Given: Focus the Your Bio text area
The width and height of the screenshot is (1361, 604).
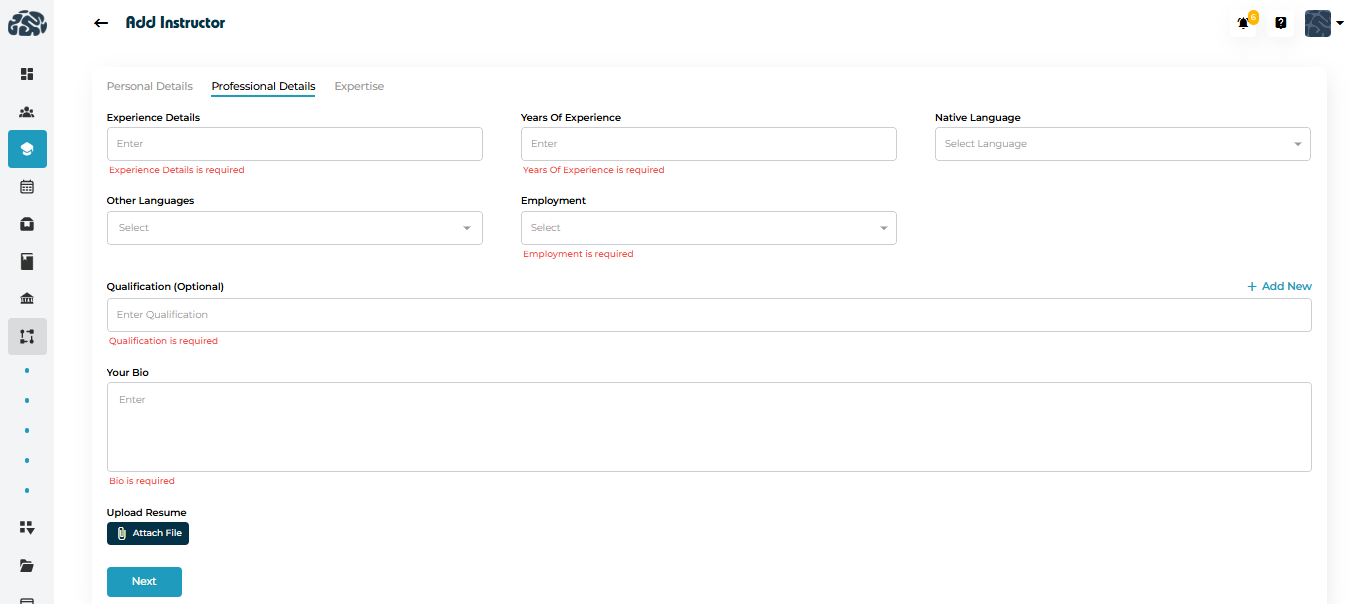Looking at the screenshot, I should pos(708,427).
